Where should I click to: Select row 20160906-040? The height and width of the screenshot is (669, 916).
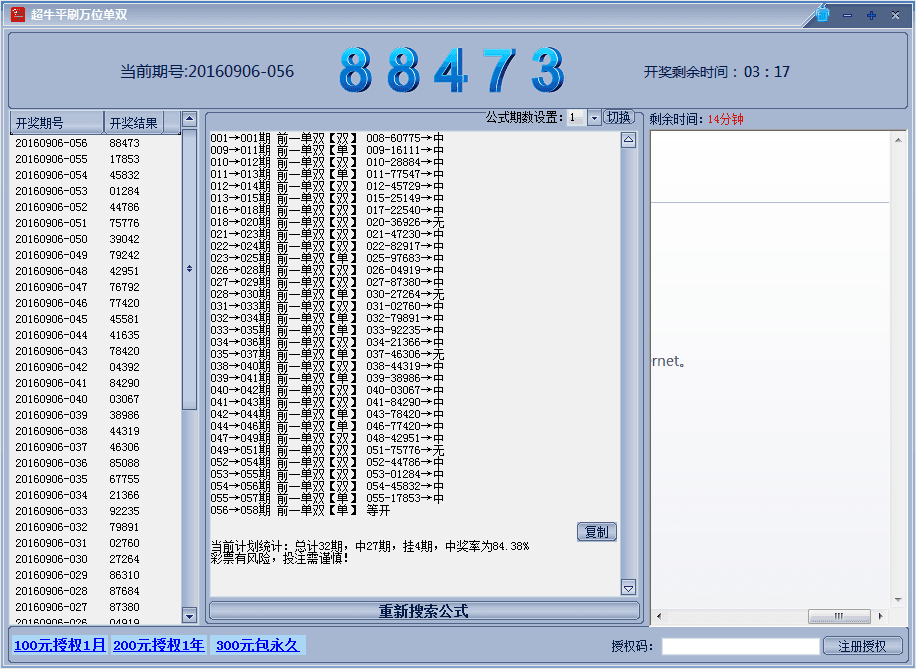click(95, 399)
